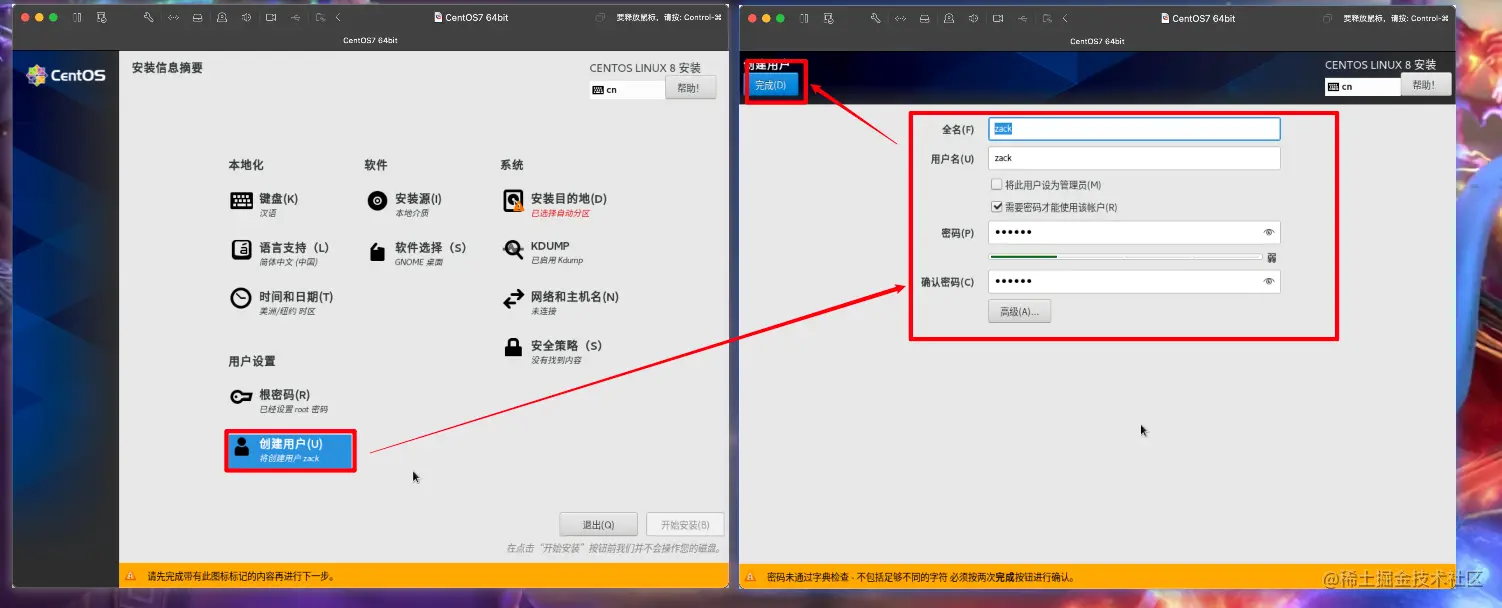
Task: Open 软件选择(S) software selection
Action: tap(416, 253)
